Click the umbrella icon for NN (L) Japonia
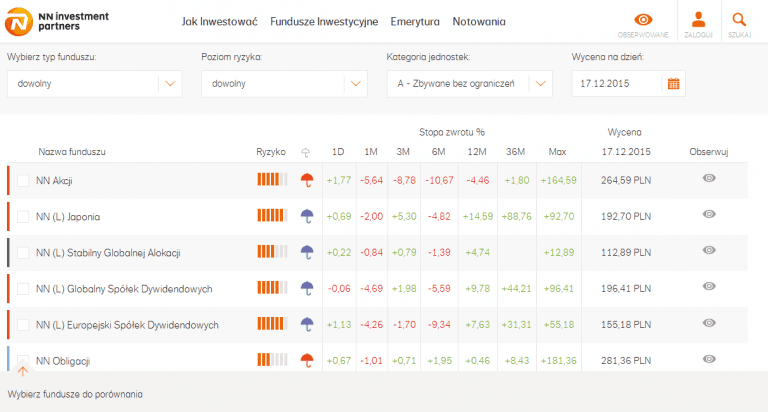This screenshot has height=412, width=768. tap(307, 216)
